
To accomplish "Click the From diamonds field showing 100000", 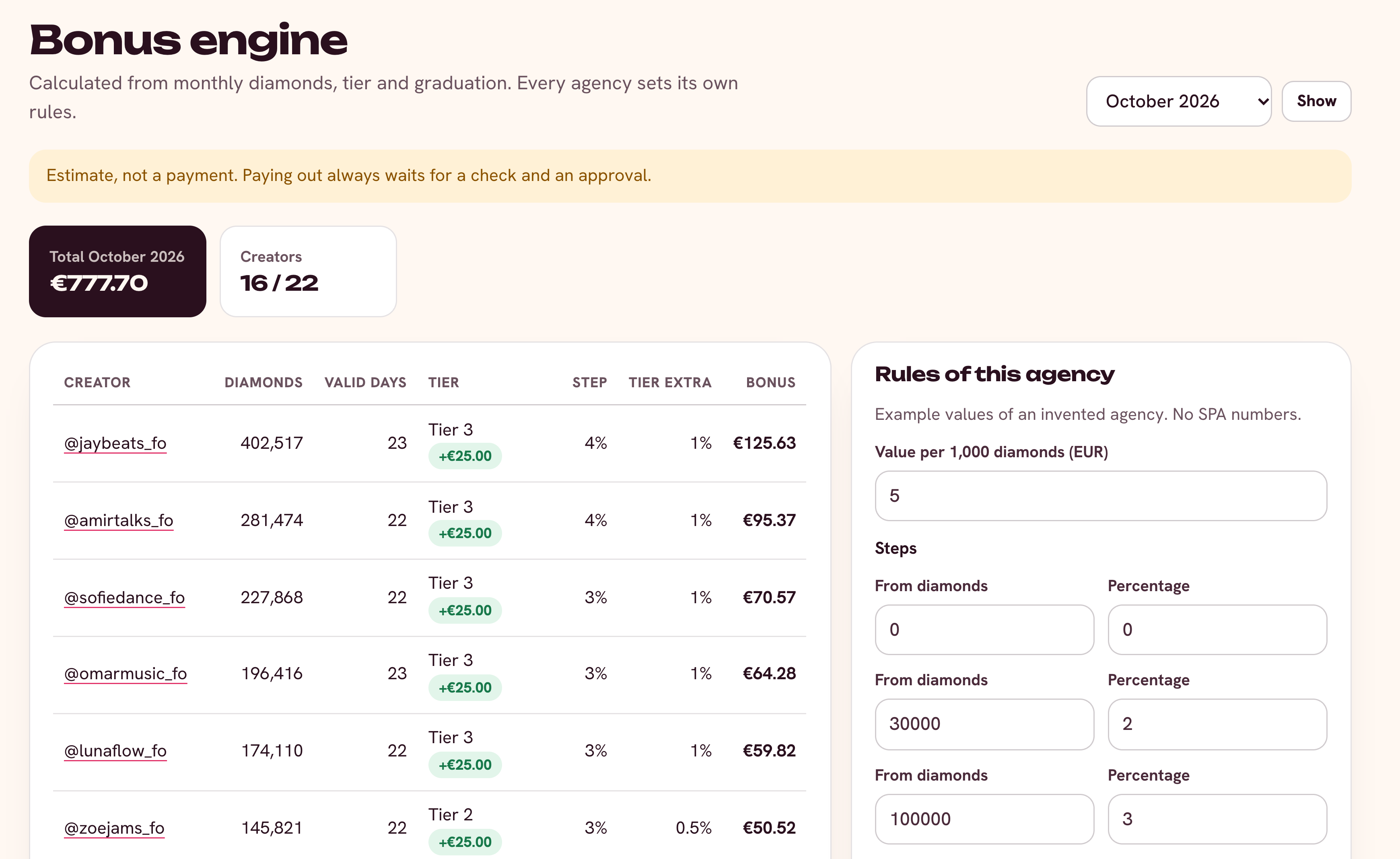I will (984, 819).
